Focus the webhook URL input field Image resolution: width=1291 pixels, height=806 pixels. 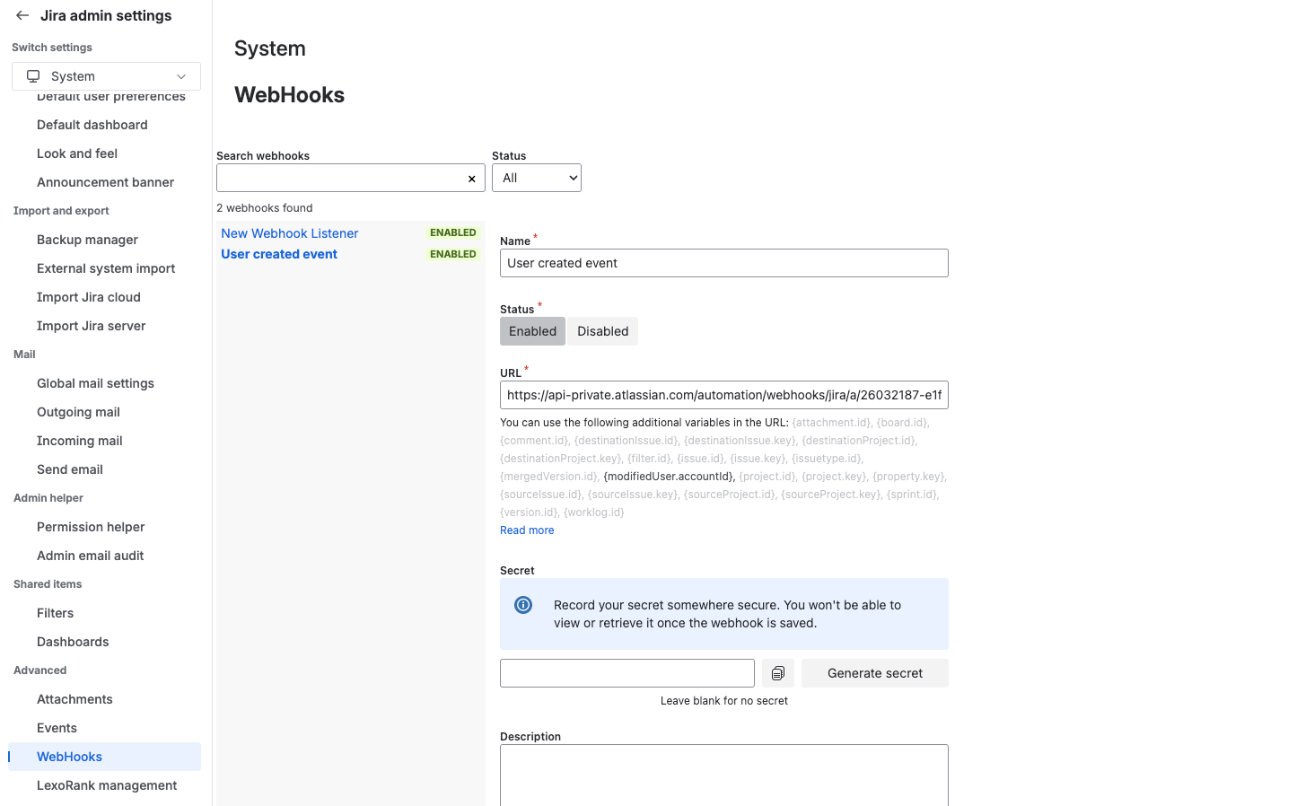[723, 394]
